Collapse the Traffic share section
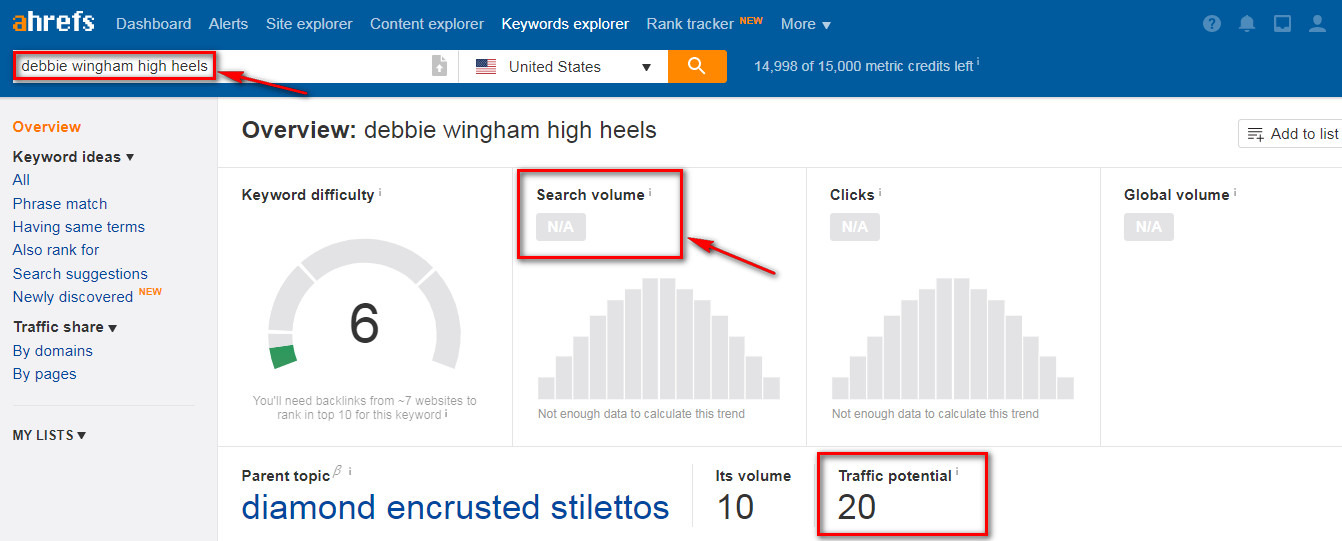Viewport: 1342px width, 541px height. click(65, 327)
